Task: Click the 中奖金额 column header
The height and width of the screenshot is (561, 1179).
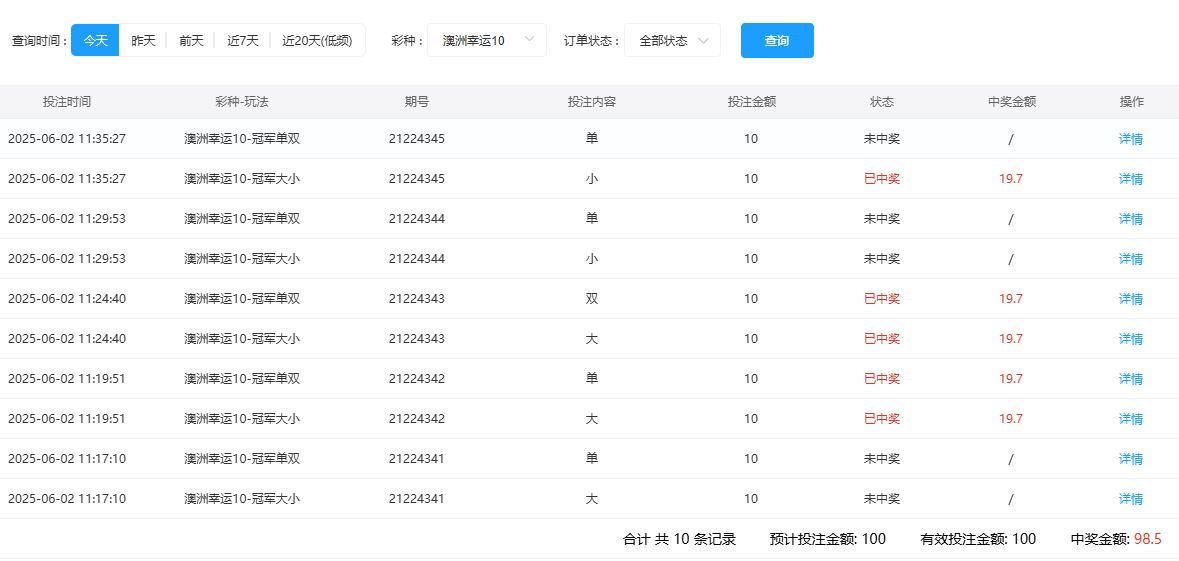Action: [1011, 102]
